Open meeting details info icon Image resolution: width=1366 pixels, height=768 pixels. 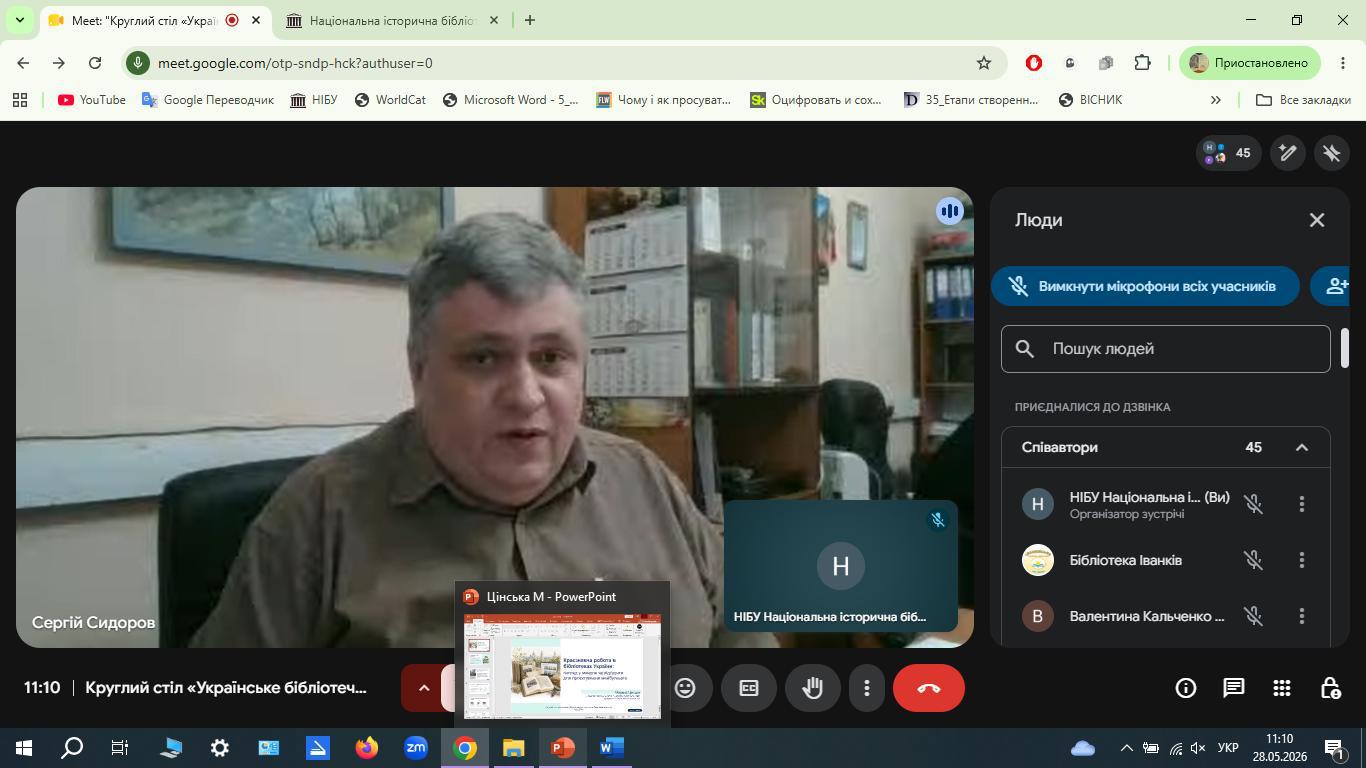click(x=1185, y=688)
